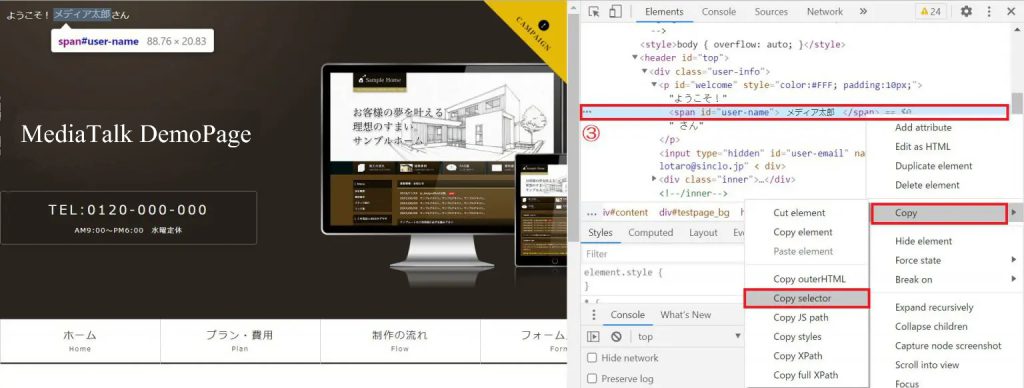Click the warnings badge showing 24

tap(931, 12)
